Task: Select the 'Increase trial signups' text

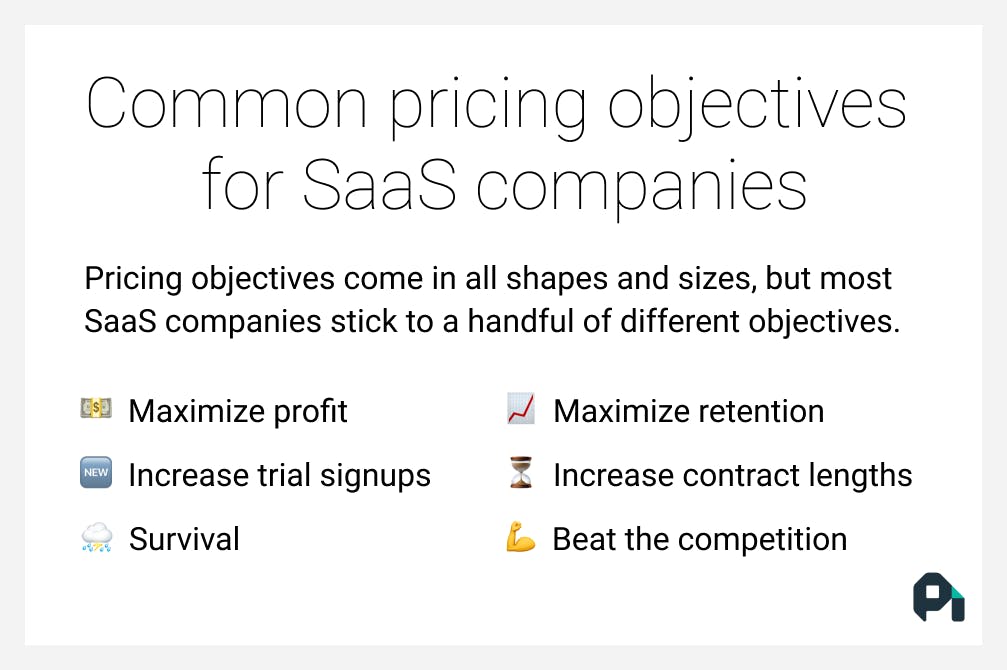Action: pos(279,475)
